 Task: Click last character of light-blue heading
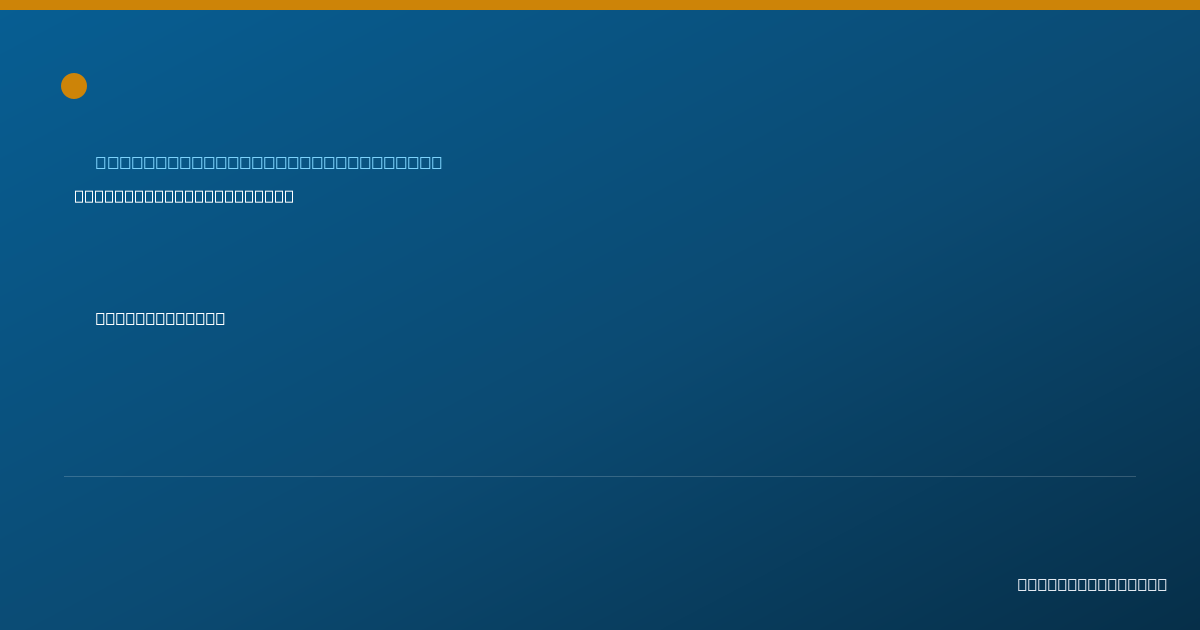pyautogui.click(x=436, y=162)
